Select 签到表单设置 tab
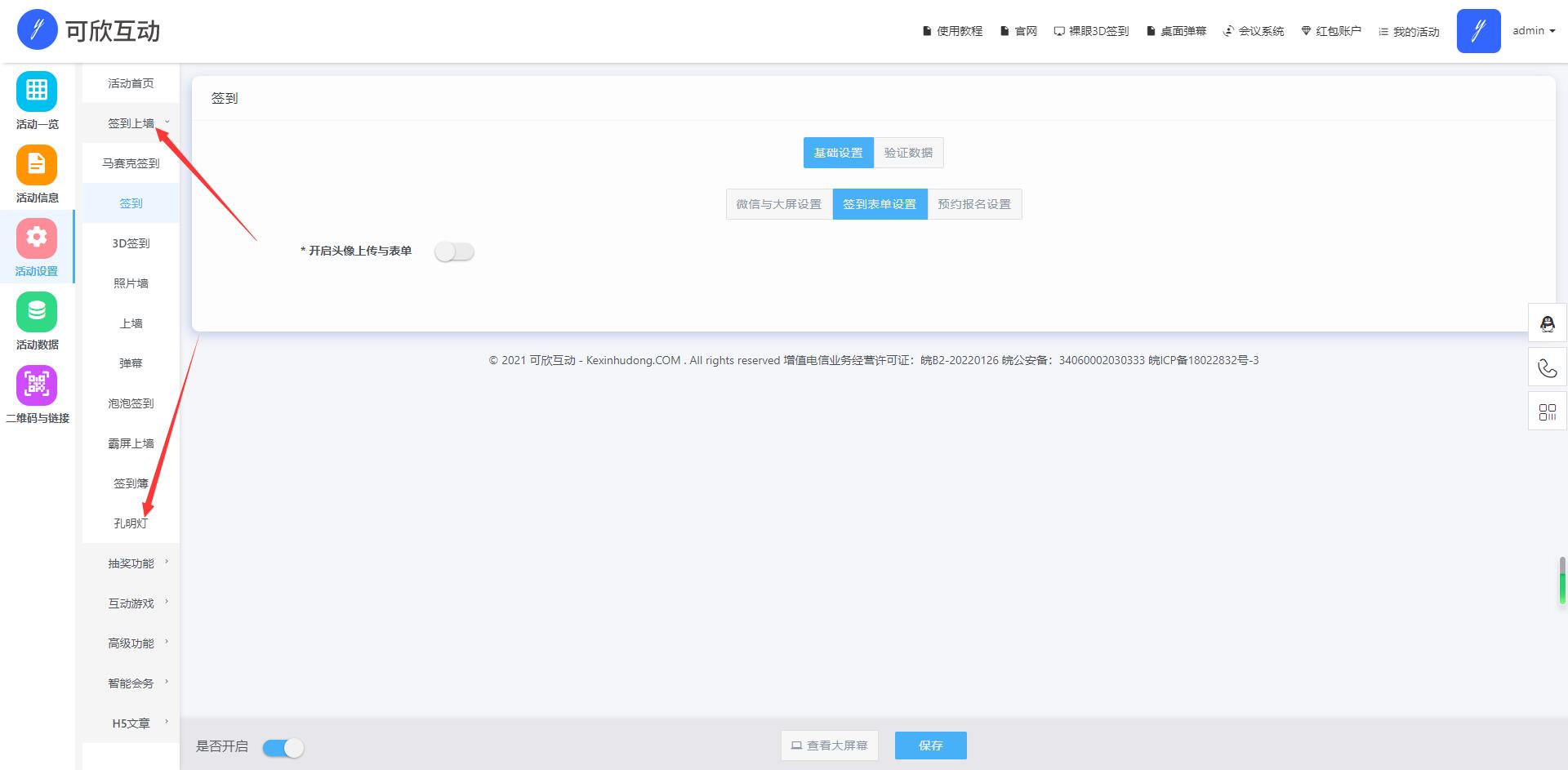This screenshot has height=770, width=1568. pyautogui.click(x=880, y=204)
